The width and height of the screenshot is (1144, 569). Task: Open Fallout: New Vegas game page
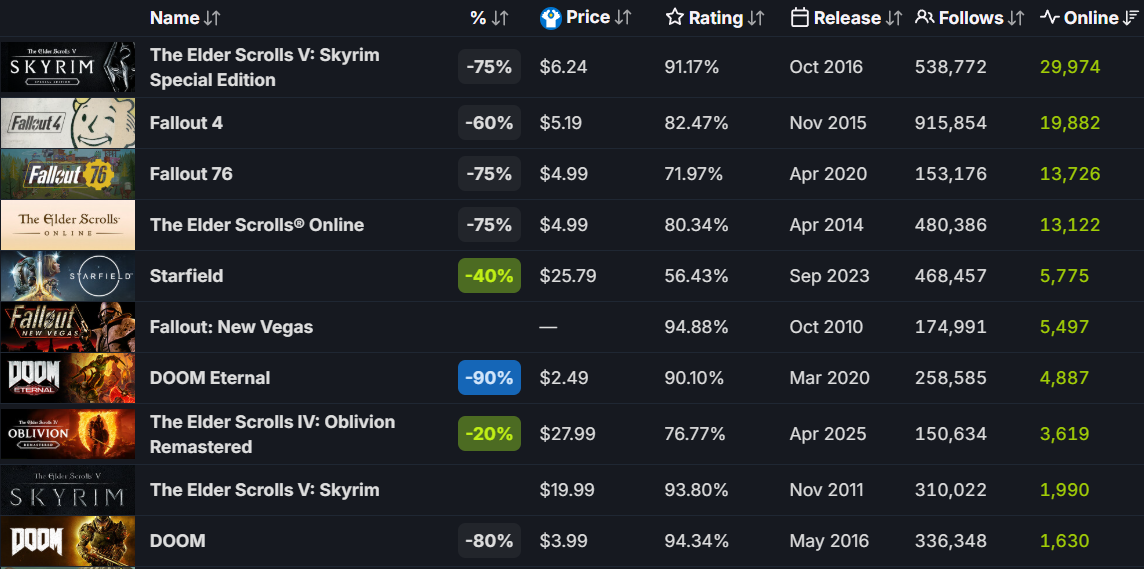(x=231, y=327)
